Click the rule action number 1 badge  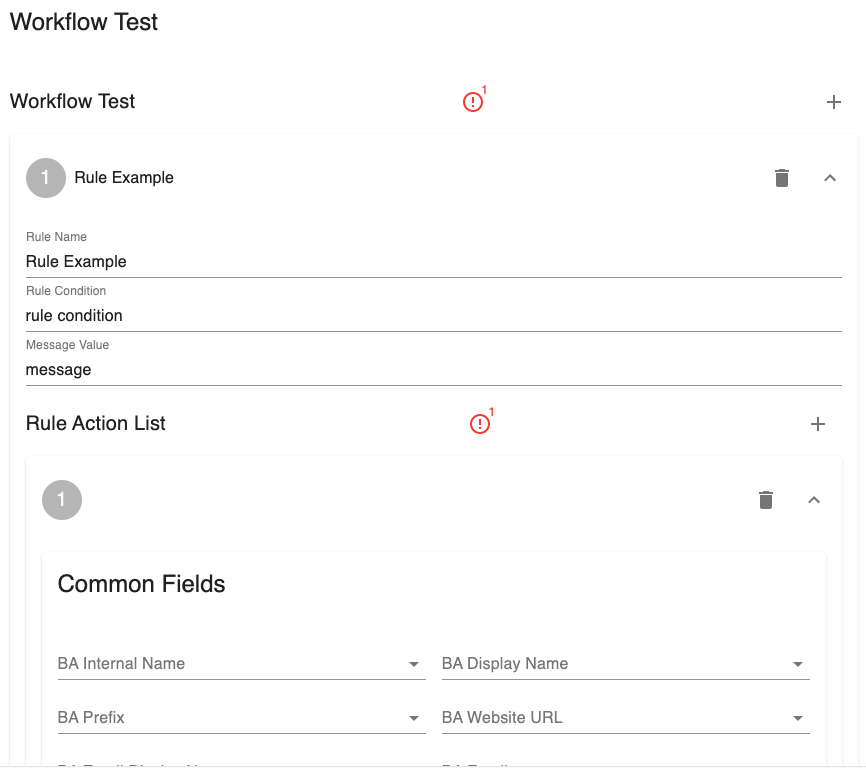pos(61,500)
